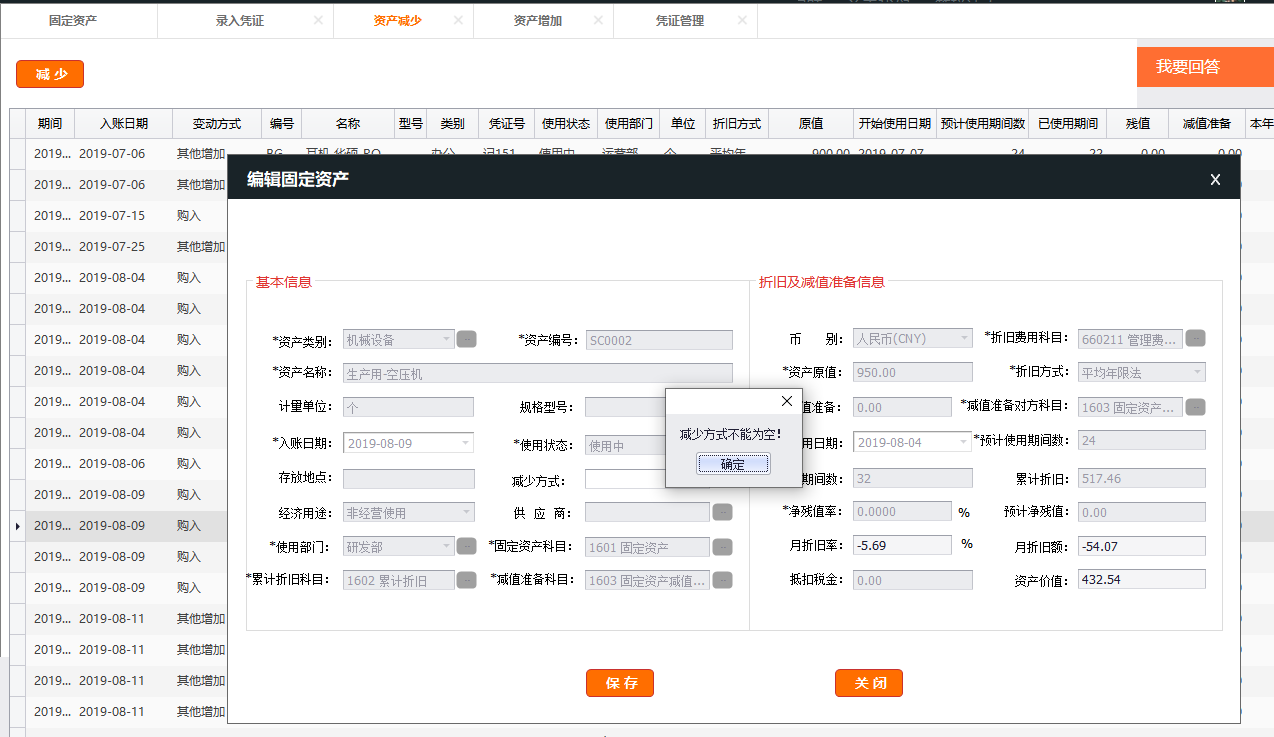Open the 经济用途 dropdown
Viewport: 1274px width, 737px height.
(465, 513)
